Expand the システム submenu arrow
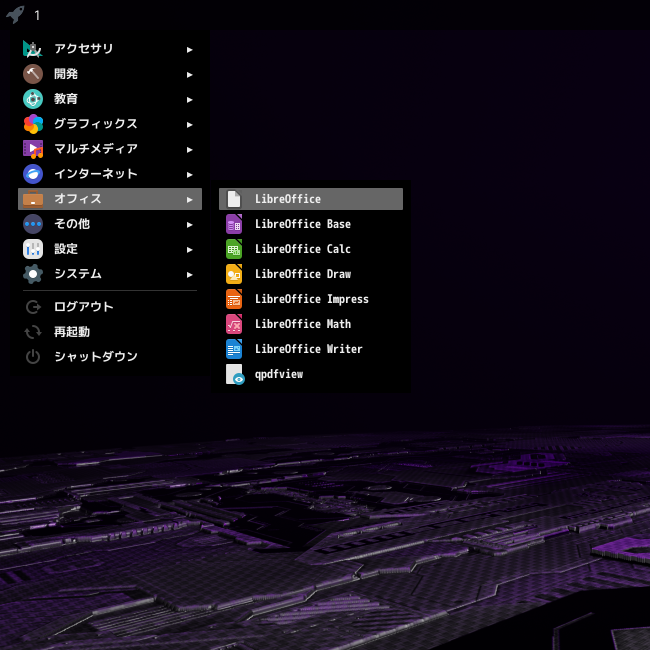650x650 pixels. coord(189,274)
